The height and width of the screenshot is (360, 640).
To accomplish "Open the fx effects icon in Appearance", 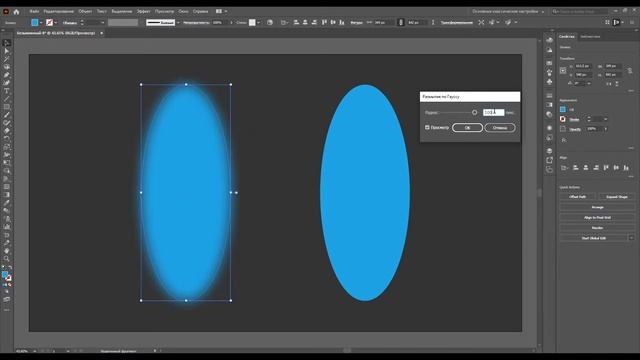I will pyautogui.click(x=564, y=140).
